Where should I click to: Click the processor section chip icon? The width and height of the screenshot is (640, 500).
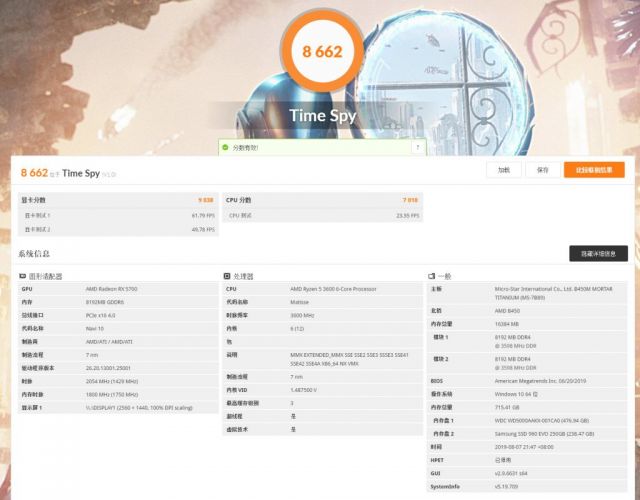[227, 276]
